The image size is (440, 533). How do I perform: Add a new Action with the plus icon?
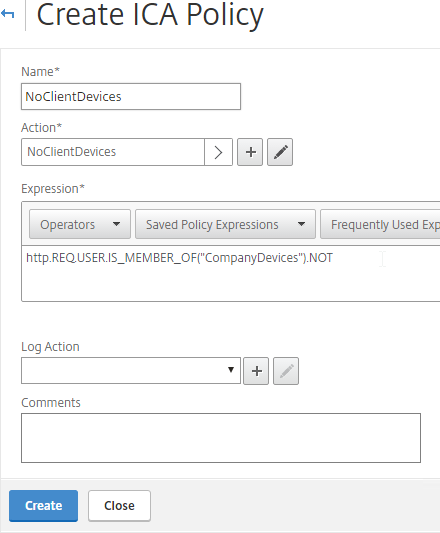point(250,152)
